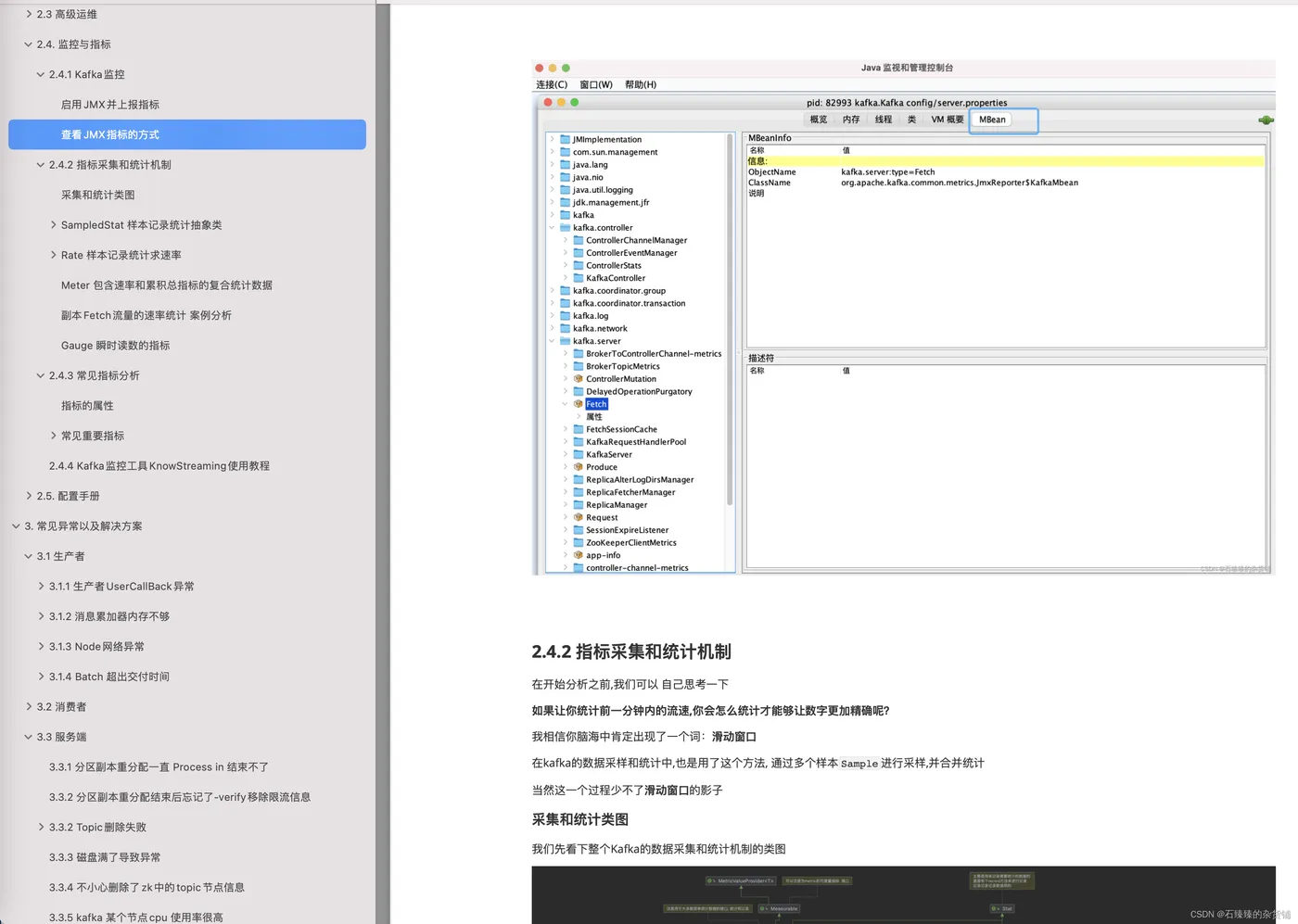
Task: Click the kafka.controller folder icon
Action: (566, 227)
